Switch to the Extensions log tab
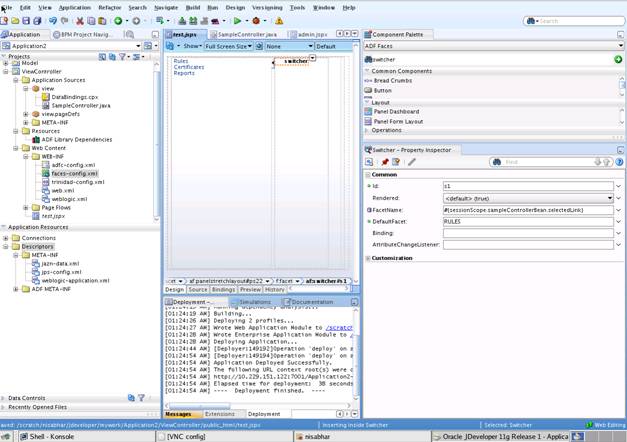Viewport: 627px width, 442px height. click(x=220, y=414)
